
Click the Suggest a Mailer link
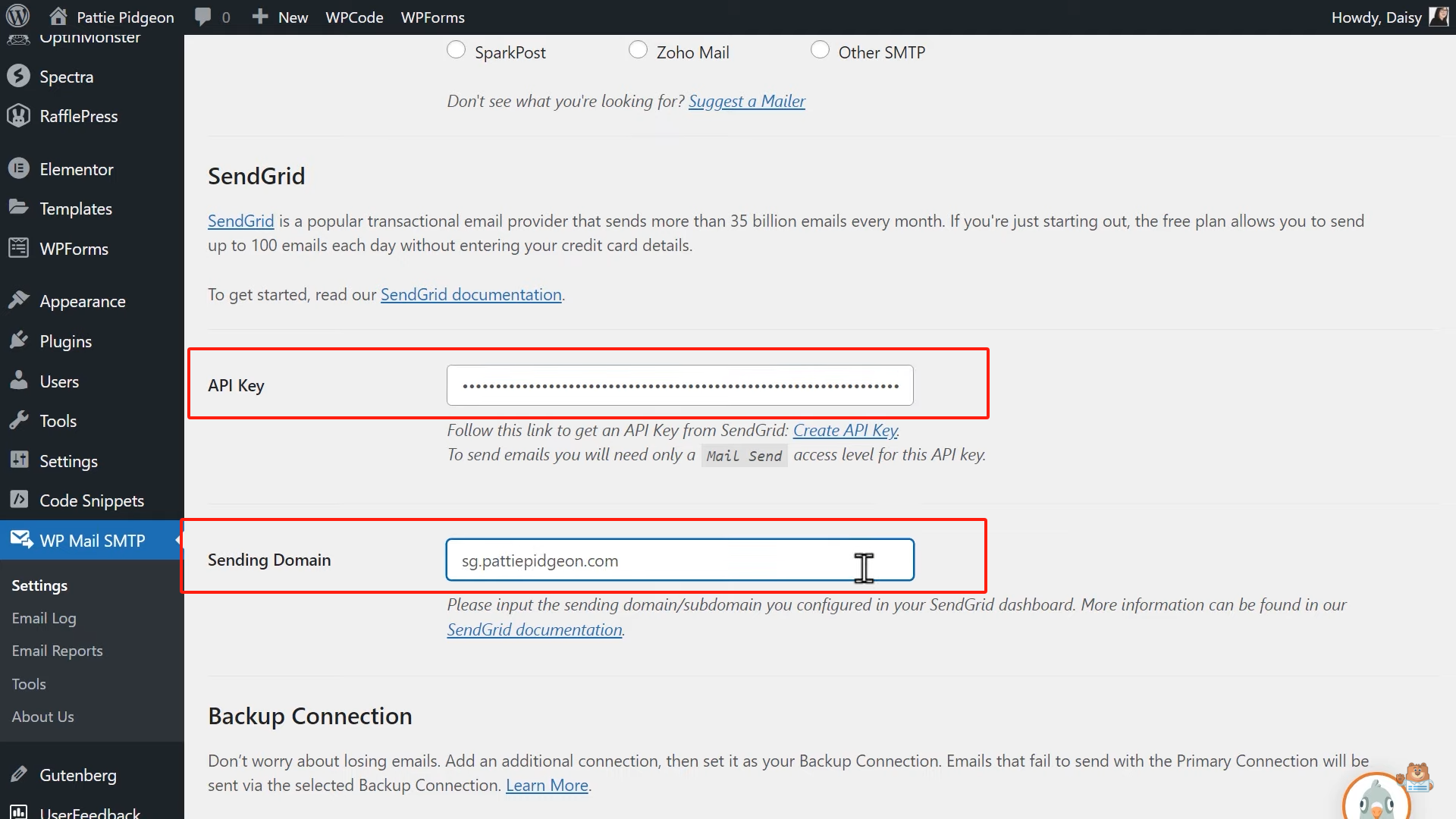[746, 101]
